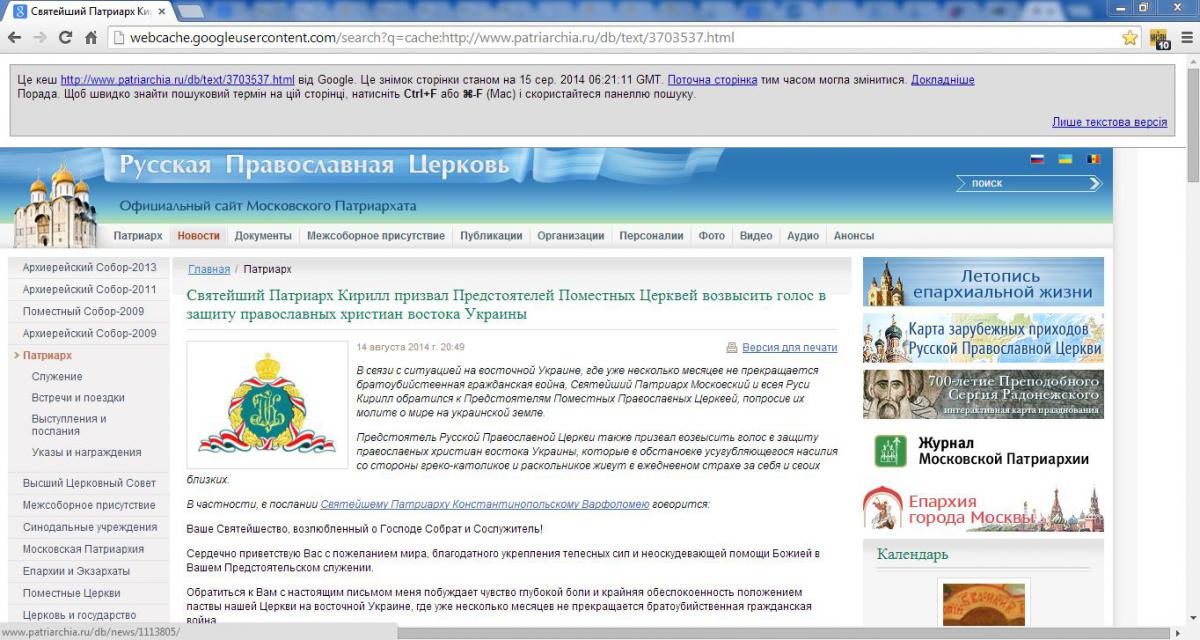
Task: Click the Patriarch coat of arms image
Action: pyautogui.click(x=267, y=403)
